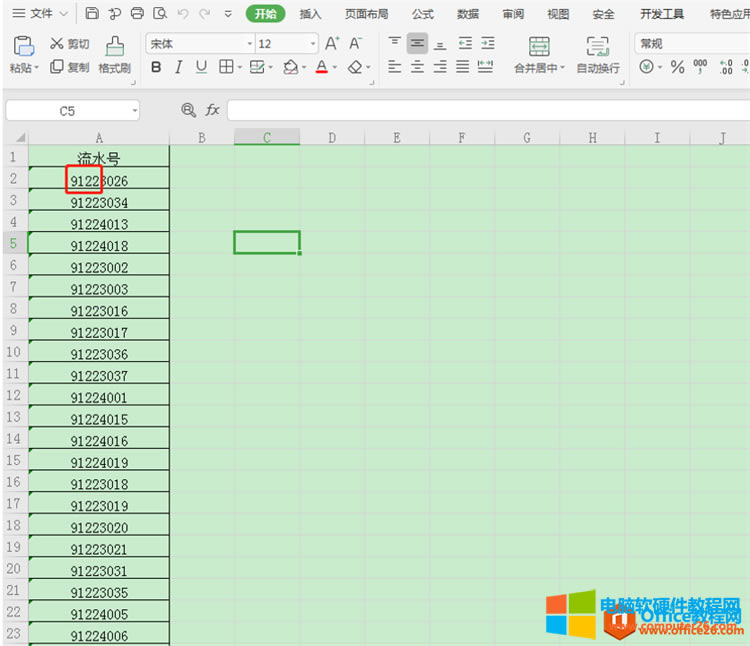Expand the Merge and Center (合并居中) dropdown

click(x=562, y=68)
